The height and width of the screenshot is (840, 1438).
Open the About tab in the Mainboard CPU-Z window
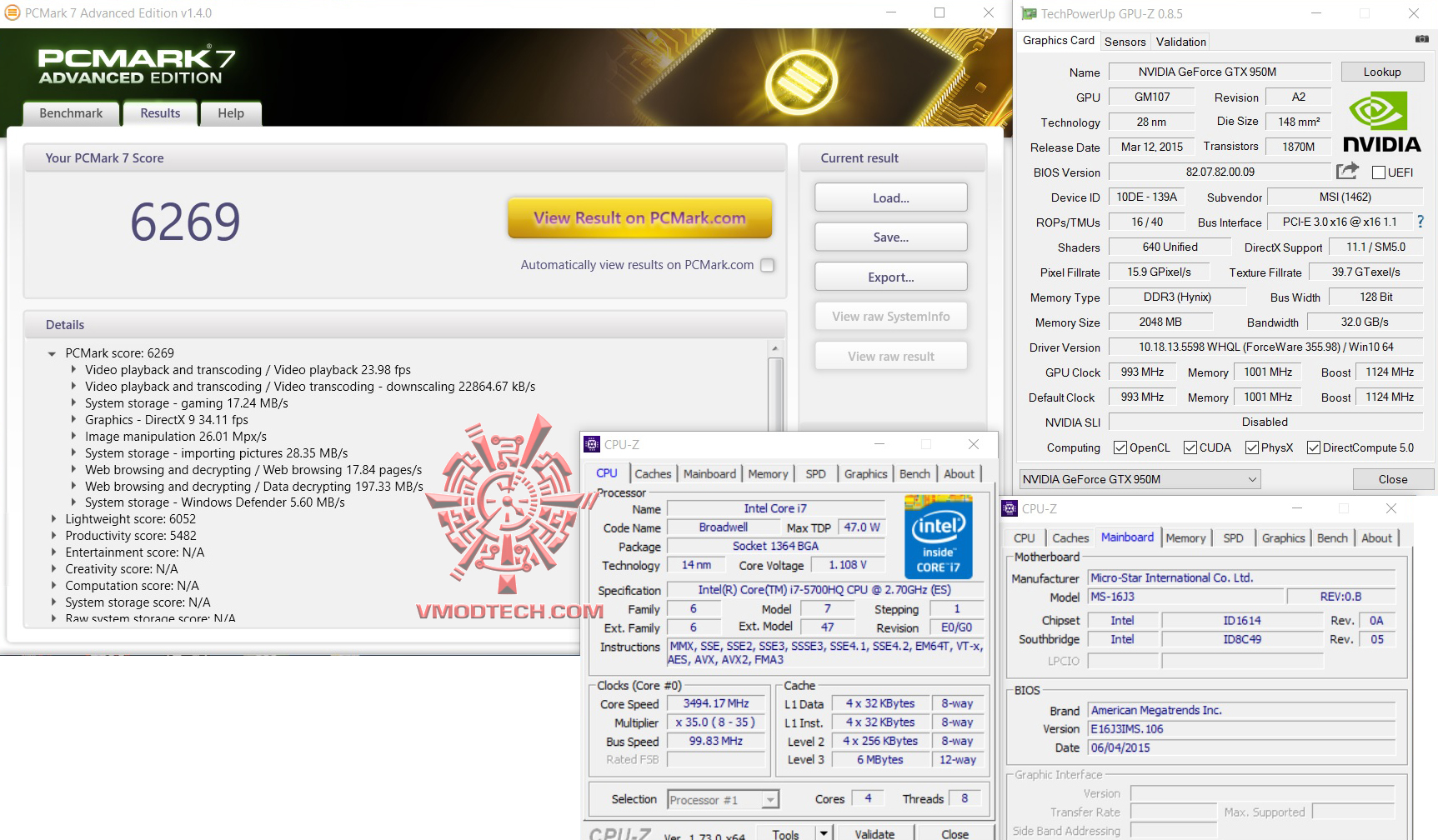(1376, 538)
